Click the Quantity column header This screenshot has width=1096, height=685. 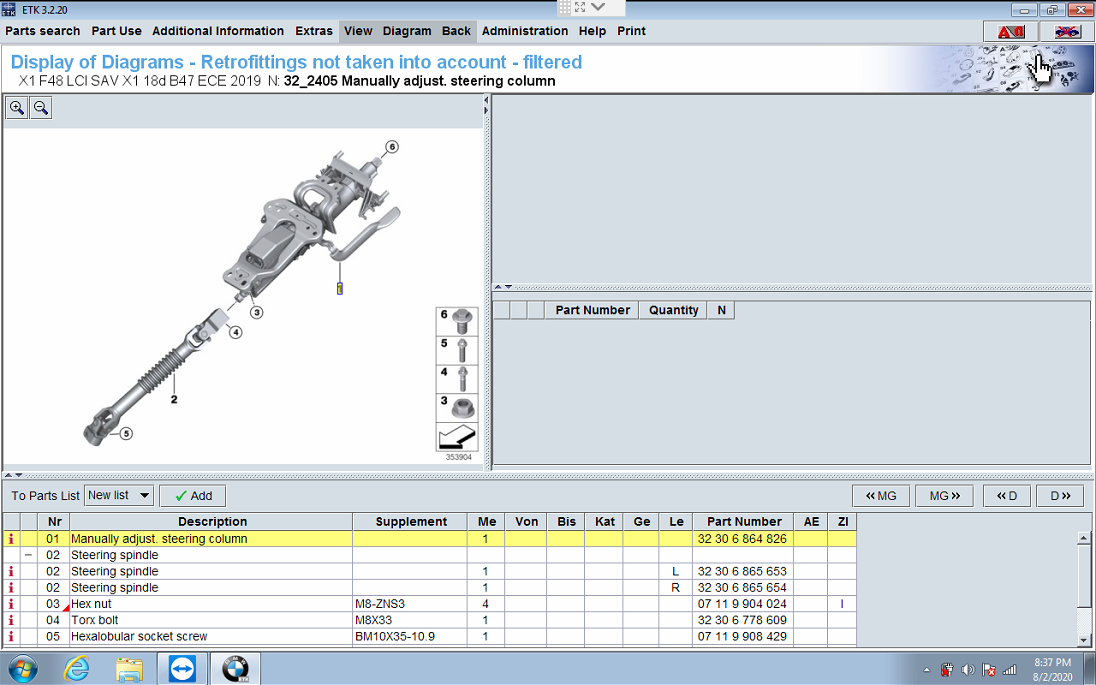click(673, 310)
